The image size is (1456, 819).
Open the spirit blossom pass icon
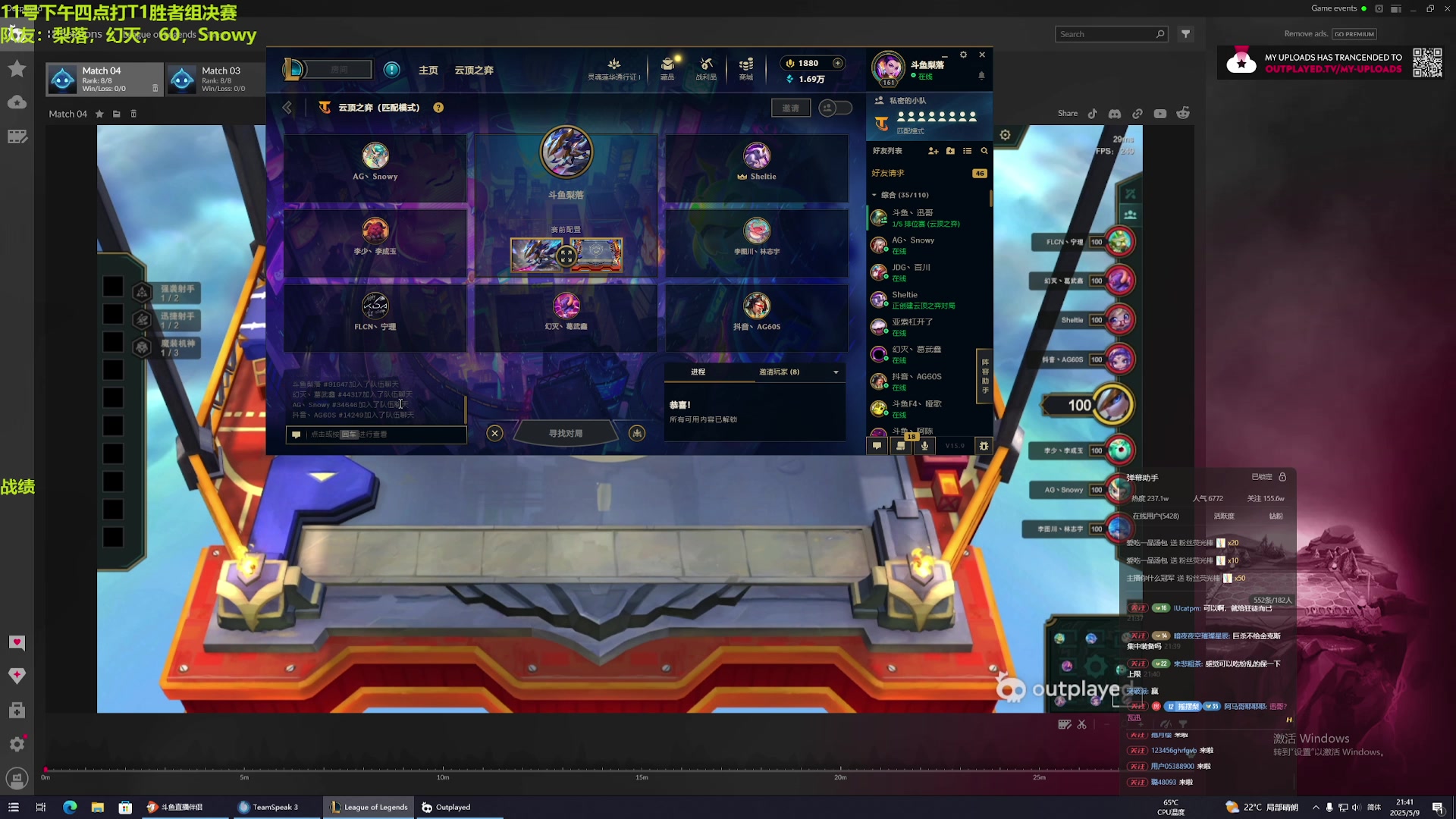pyautogui.click(x=614, y=67)
